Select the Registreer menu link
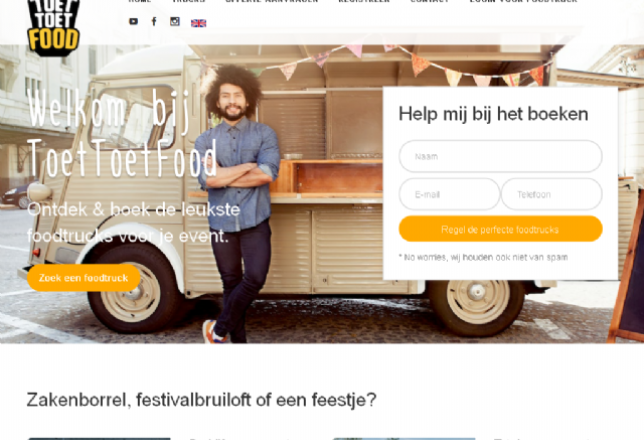 [364, 1]
